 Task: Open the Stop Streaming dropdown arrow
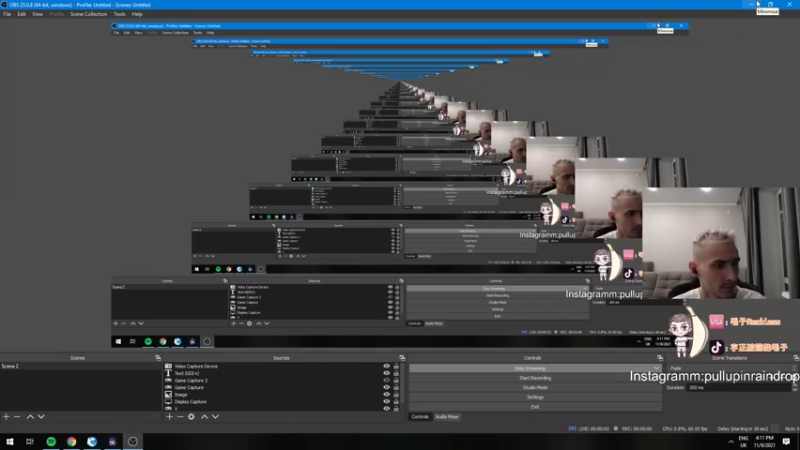click(x=656, y=368)
